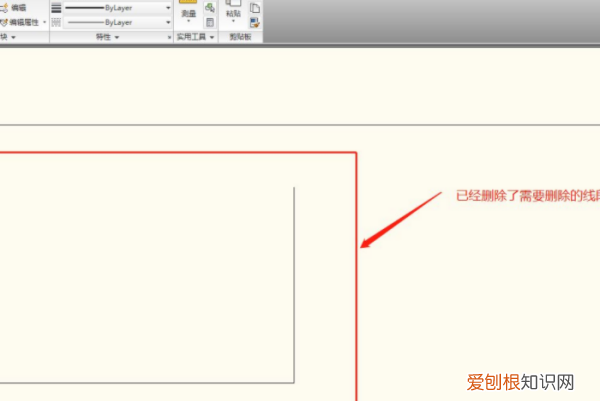Click the linetype icon beside second ByLayer
This screenshot has height=401, width=600.
(x=56, y=21)
